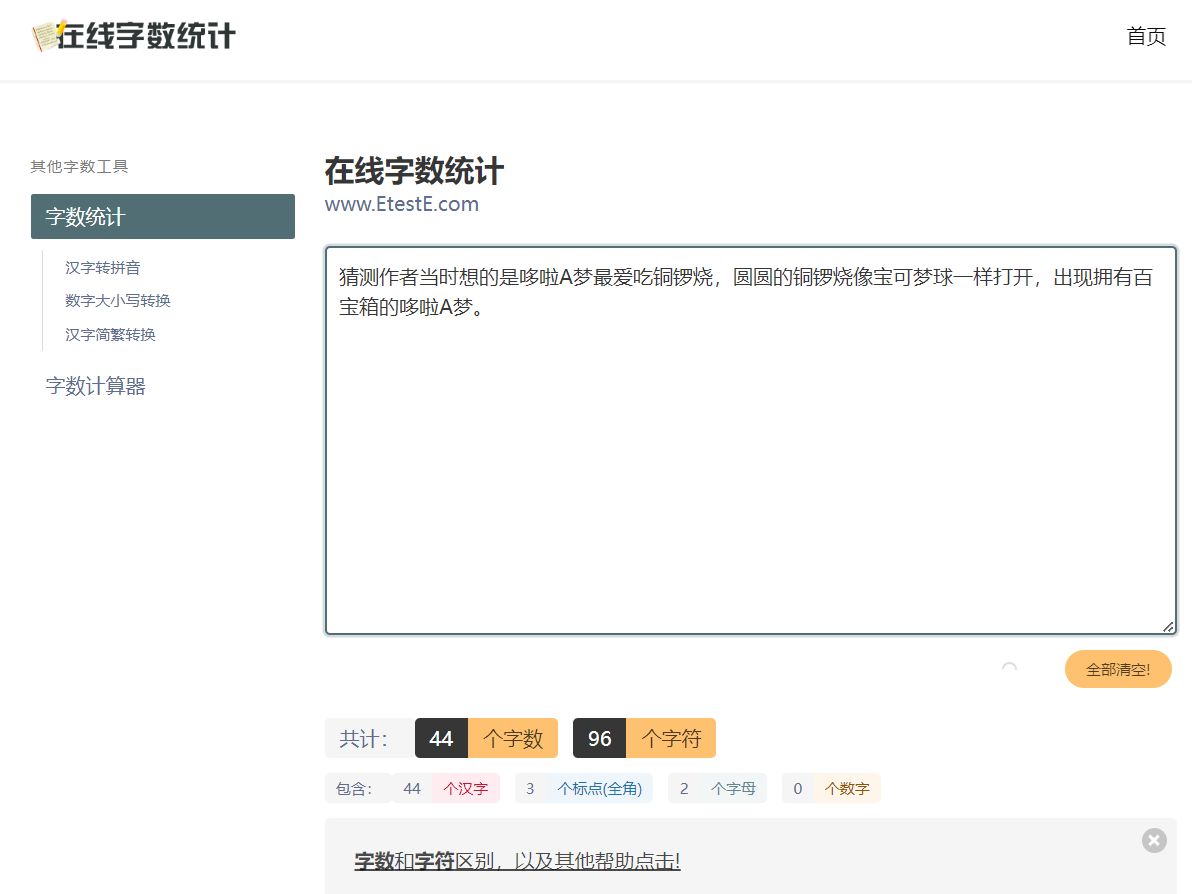Click the 44 个汉字 count badge

(x=446, y=788)
